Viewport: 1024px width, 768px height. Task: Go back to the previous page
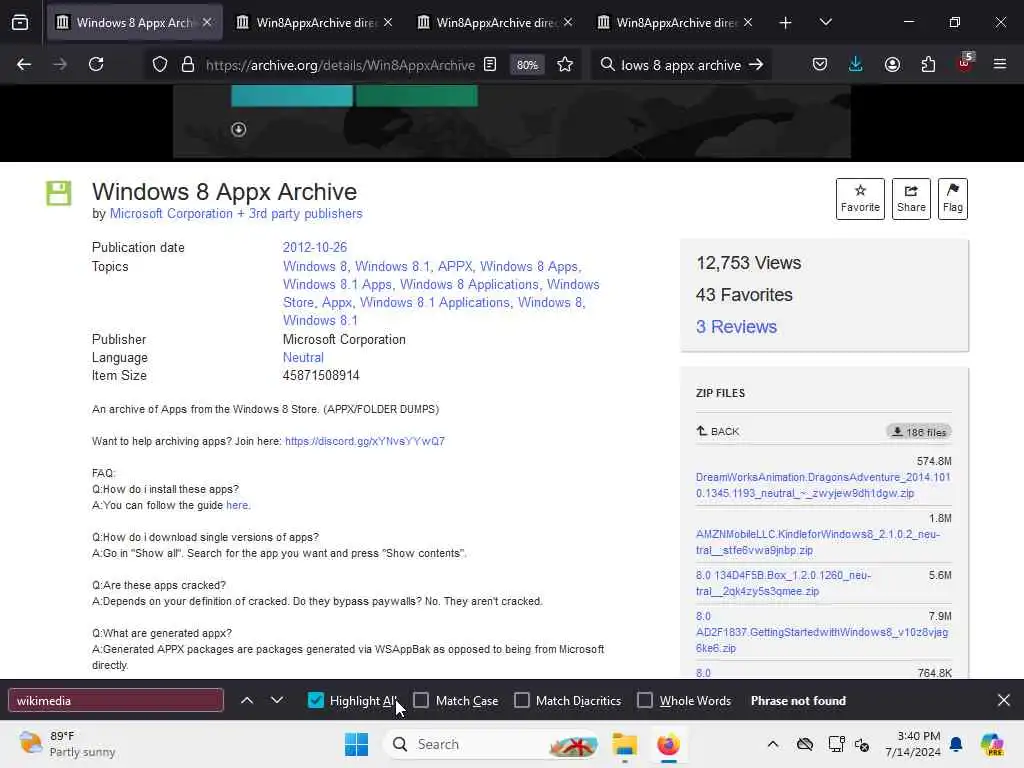pos(24,65)
